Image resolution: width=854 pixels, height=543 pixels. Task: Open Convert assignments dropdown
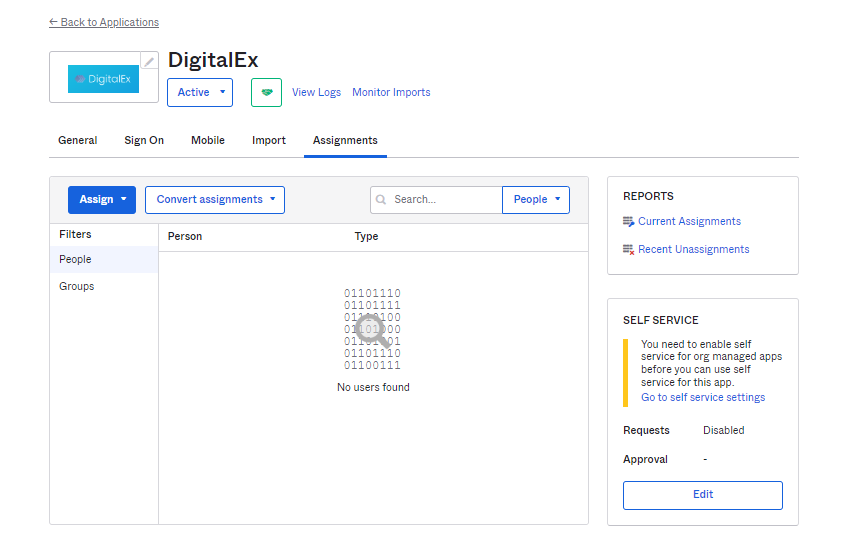point(215,200)
